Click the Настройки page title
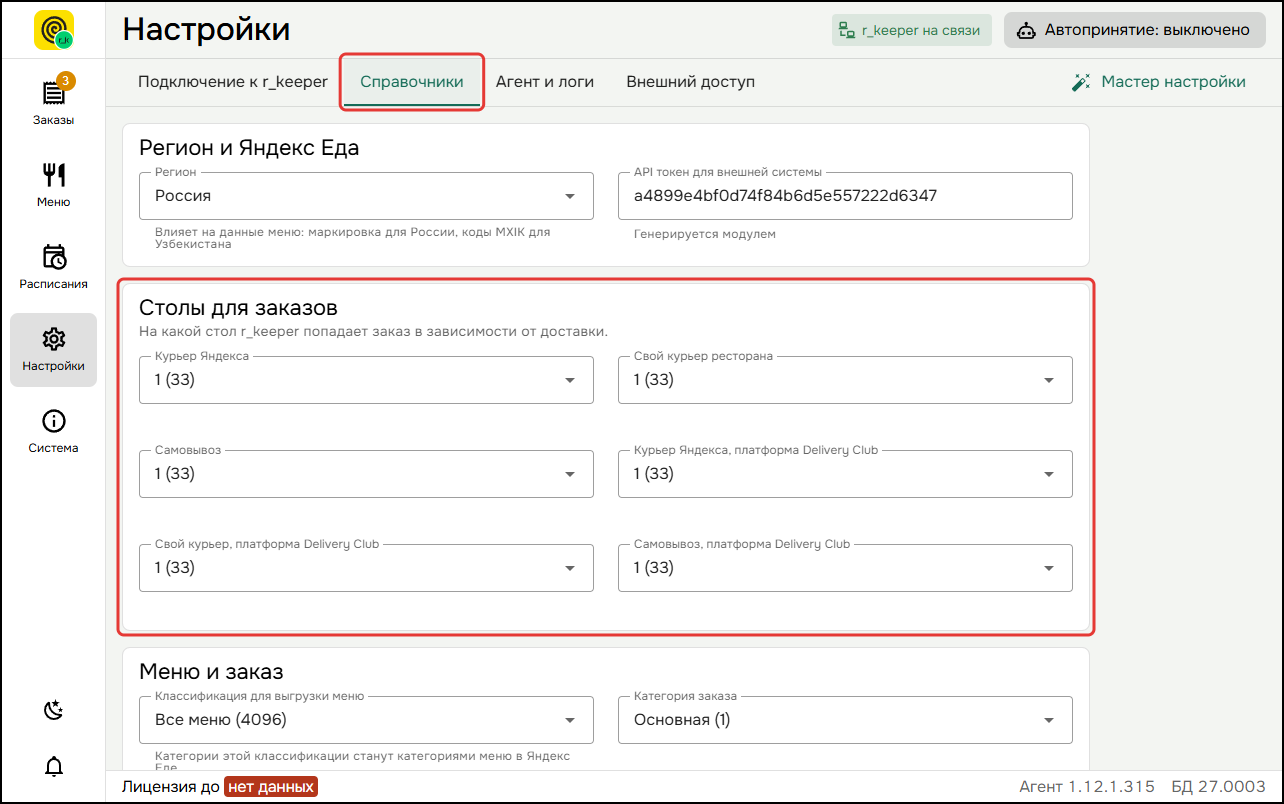The image size is (1284, 804). click(207, 30)
